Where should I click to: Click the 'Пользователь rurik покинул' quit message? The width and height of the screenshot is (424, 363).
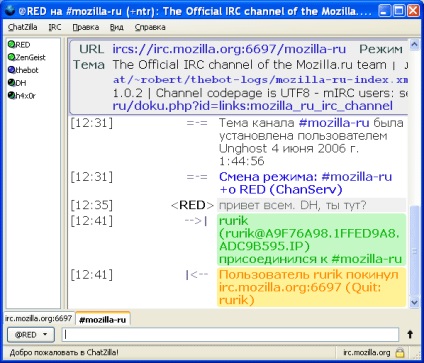click(311, 287)
